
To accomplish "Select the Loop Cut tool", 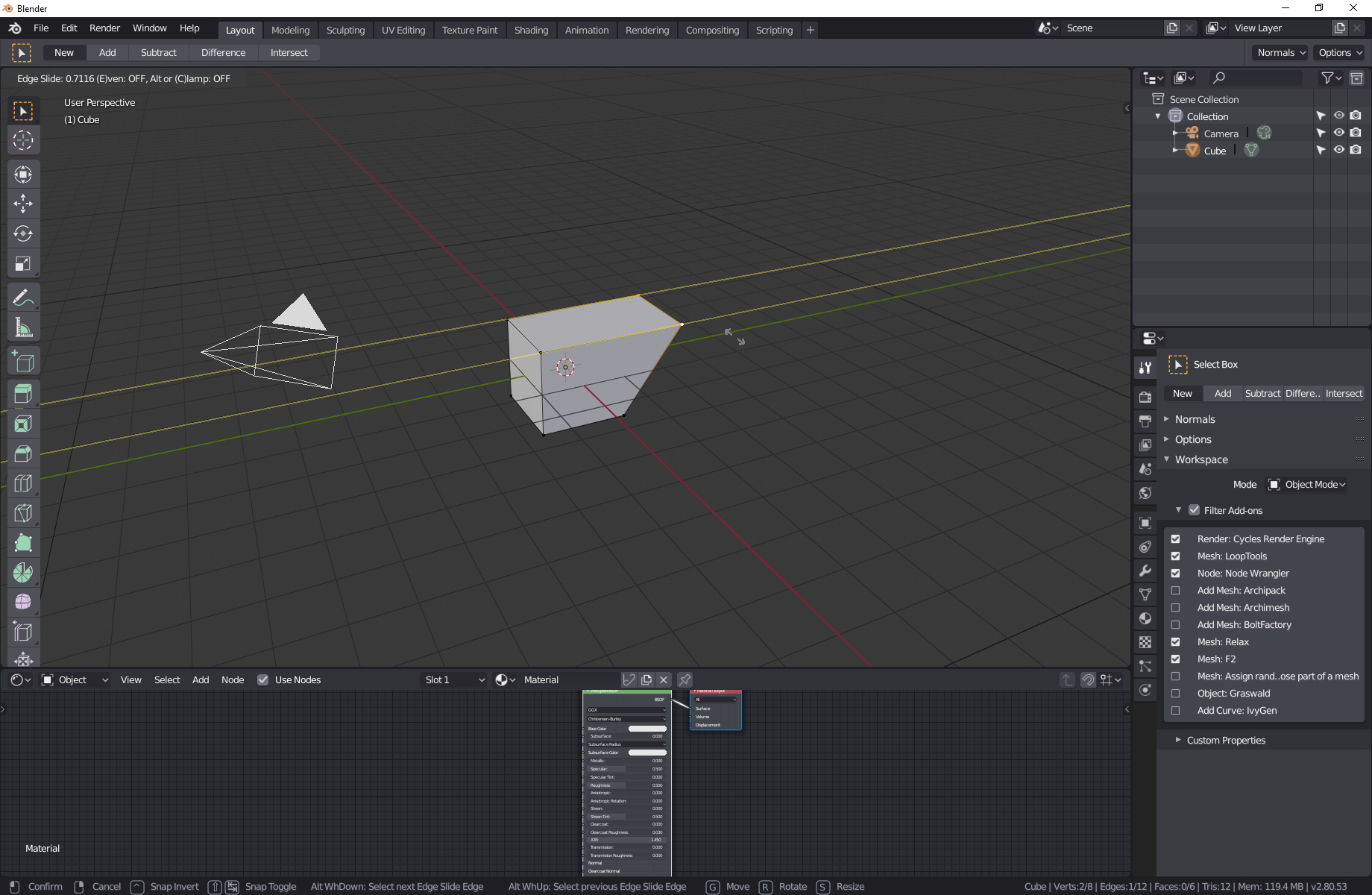I will click(23, 483).
